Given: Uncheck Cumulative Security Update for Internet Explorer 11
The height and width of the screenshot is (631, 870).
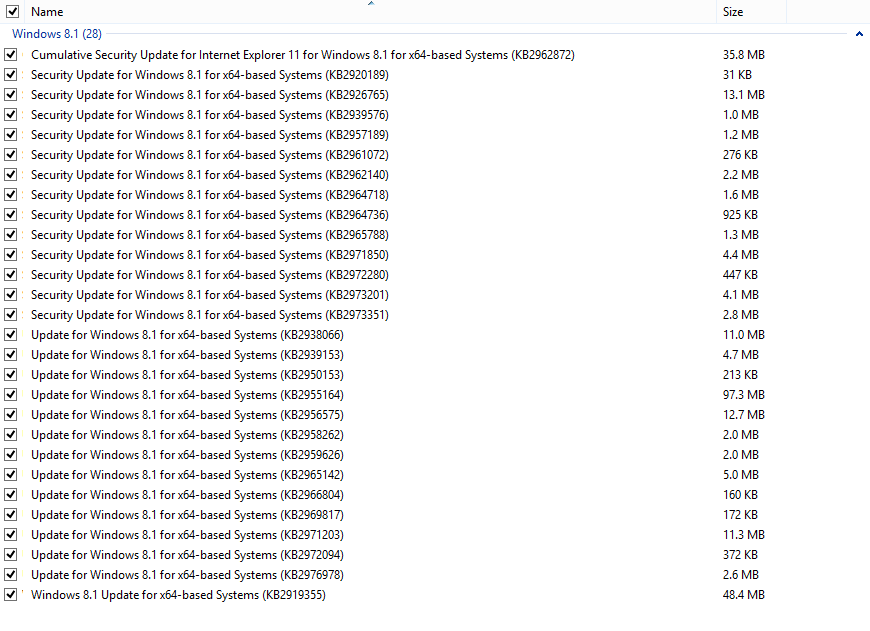Looking at the screenshot, I should click(x=11, y=55).
